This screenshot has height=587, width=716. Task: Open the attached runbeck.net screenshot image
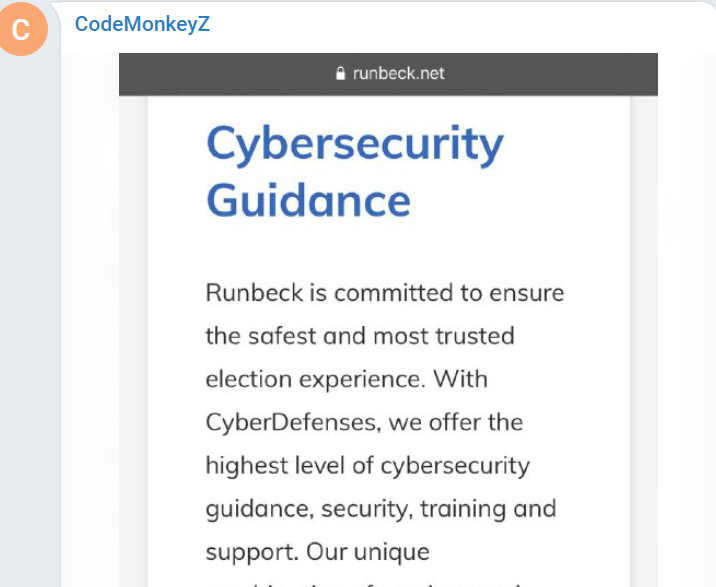pos(388,320)
